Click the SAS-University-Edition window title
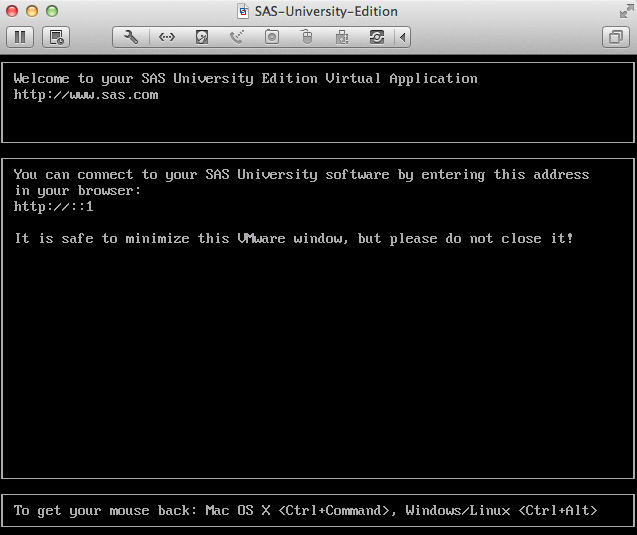Screen dimensions: 637x535 point(326,11)
